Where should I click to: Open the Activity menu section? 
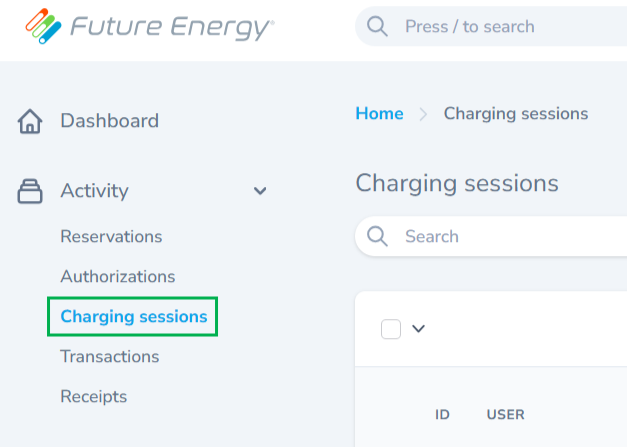pyautogui.click(x=94, y=191)
